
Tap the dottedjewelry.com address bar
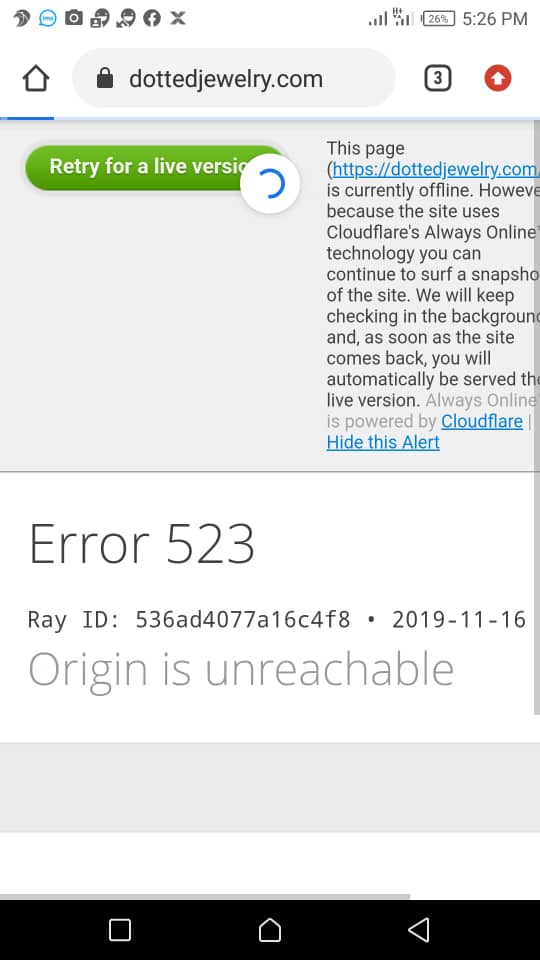click(x=234, y=78)
